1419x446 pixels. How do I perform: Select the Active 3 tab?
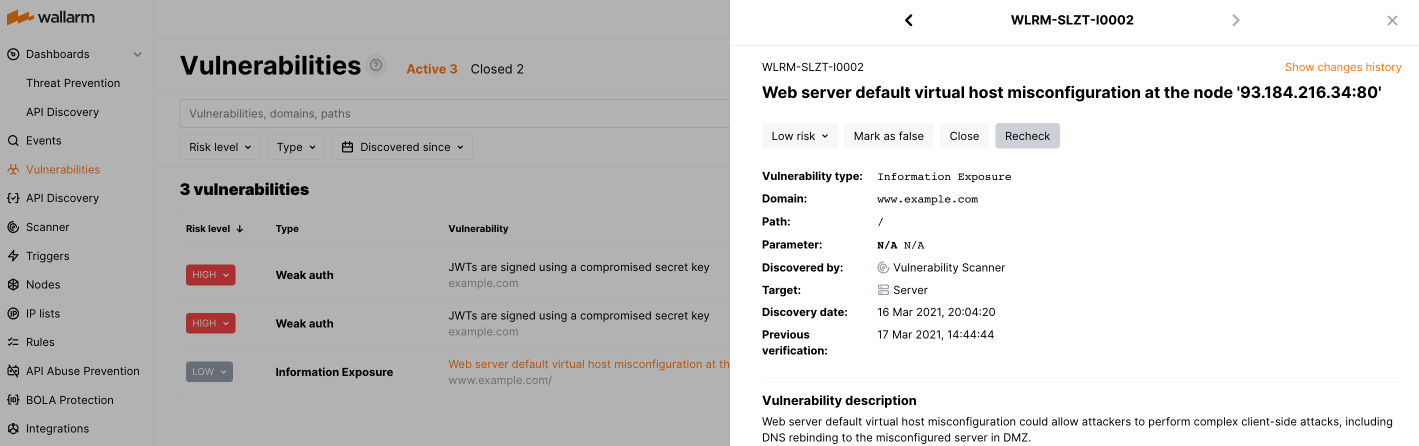(431, 69)
